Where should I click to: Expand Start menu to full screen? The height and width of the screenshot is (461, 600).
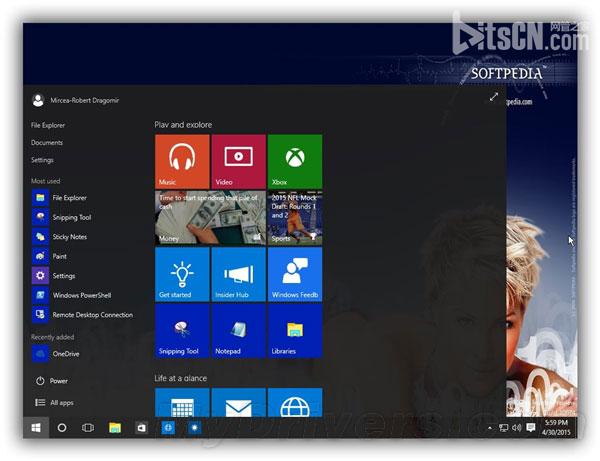[494, 97]
